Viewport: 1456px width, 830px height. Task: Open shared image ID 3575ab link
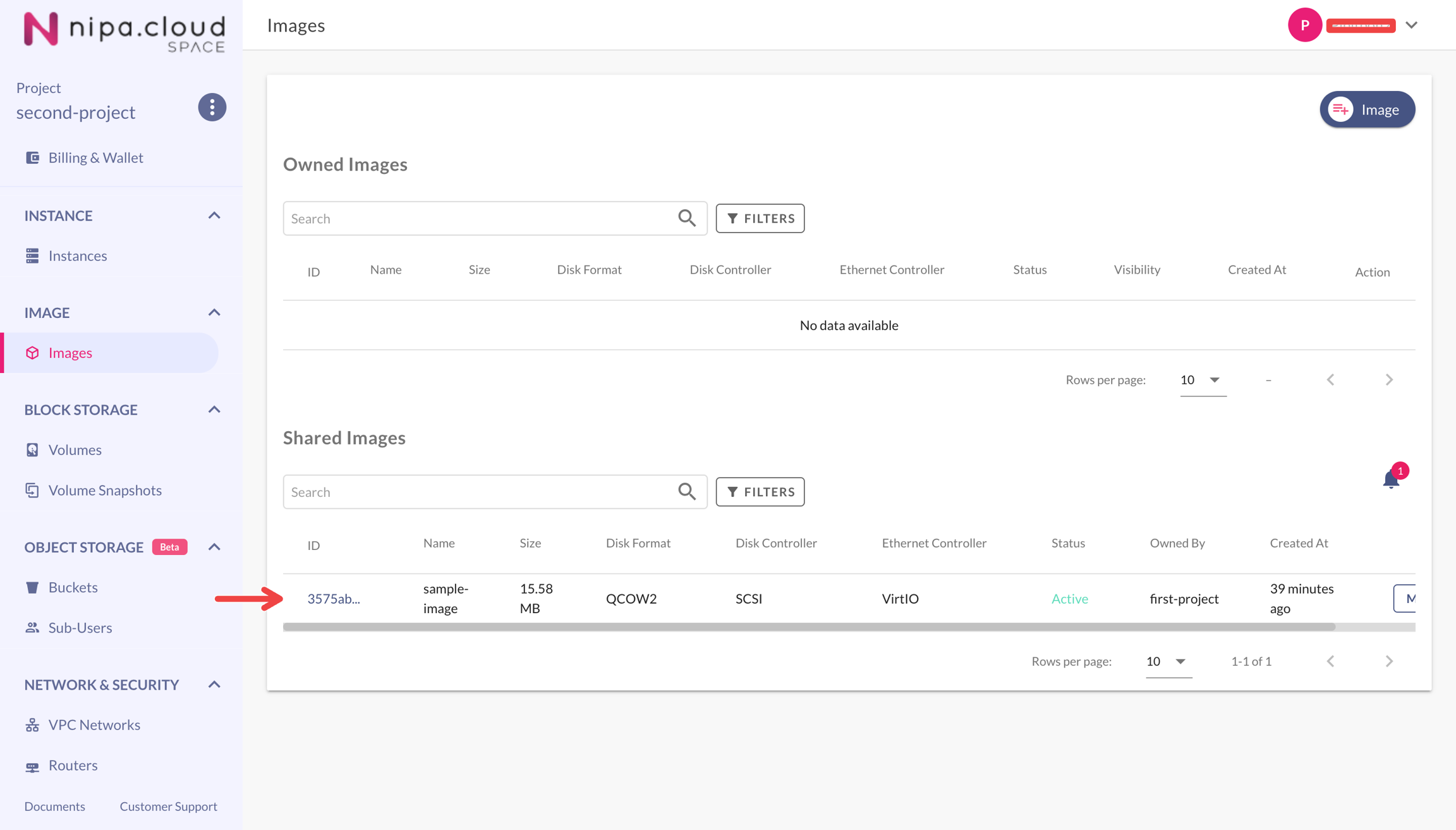point(333,599)
